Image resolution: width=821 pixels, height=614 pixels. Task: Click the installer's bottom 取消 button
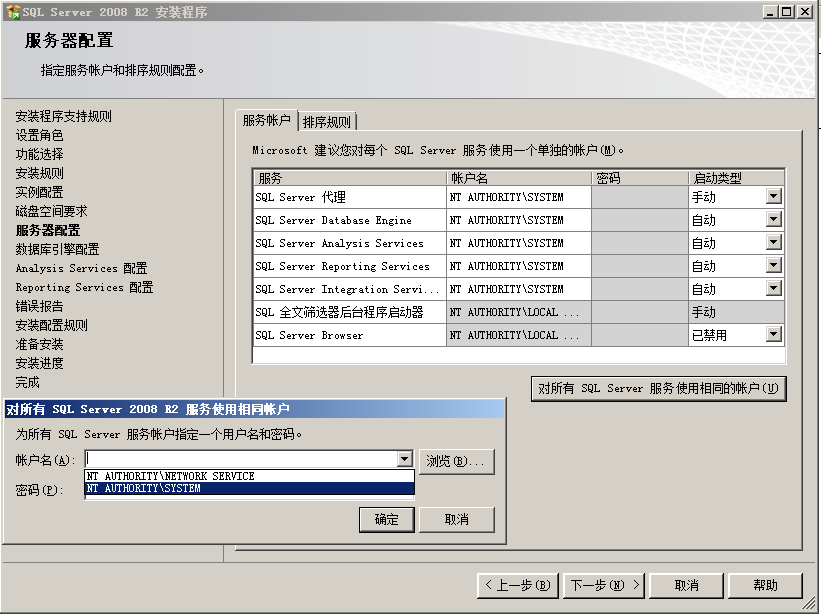click(x=686, y=585)
